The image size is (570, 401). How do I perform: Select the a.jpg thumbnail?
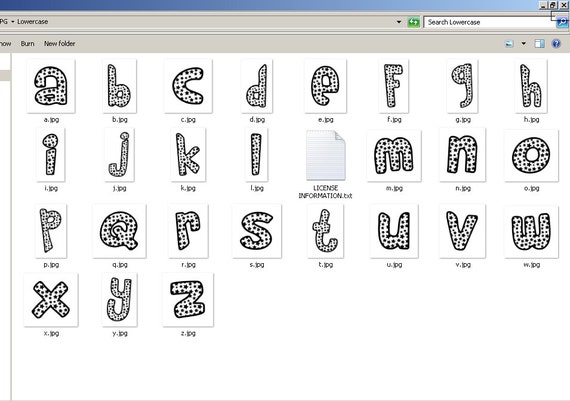51,86
